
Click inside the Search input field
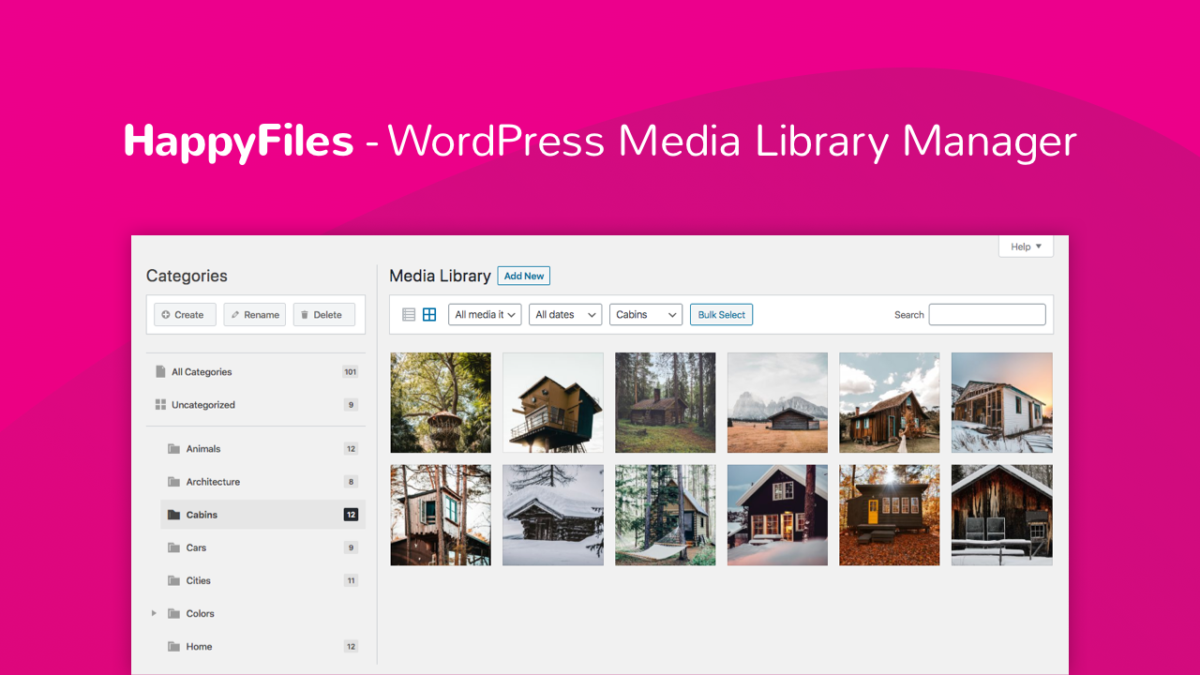987,314
